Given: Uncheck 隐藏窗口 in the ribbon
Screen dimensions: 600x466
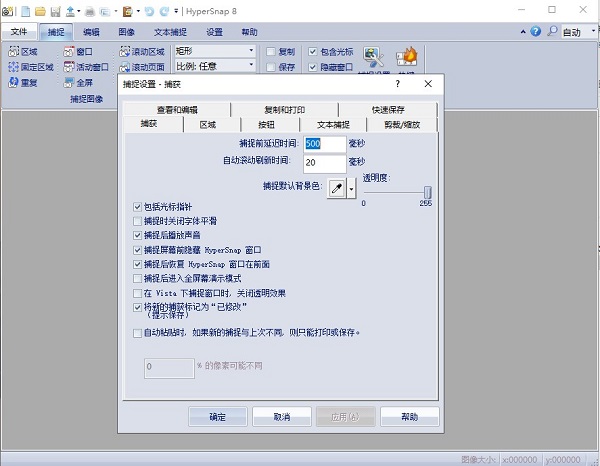Looking at the screenshot, I should pos(313,67).
